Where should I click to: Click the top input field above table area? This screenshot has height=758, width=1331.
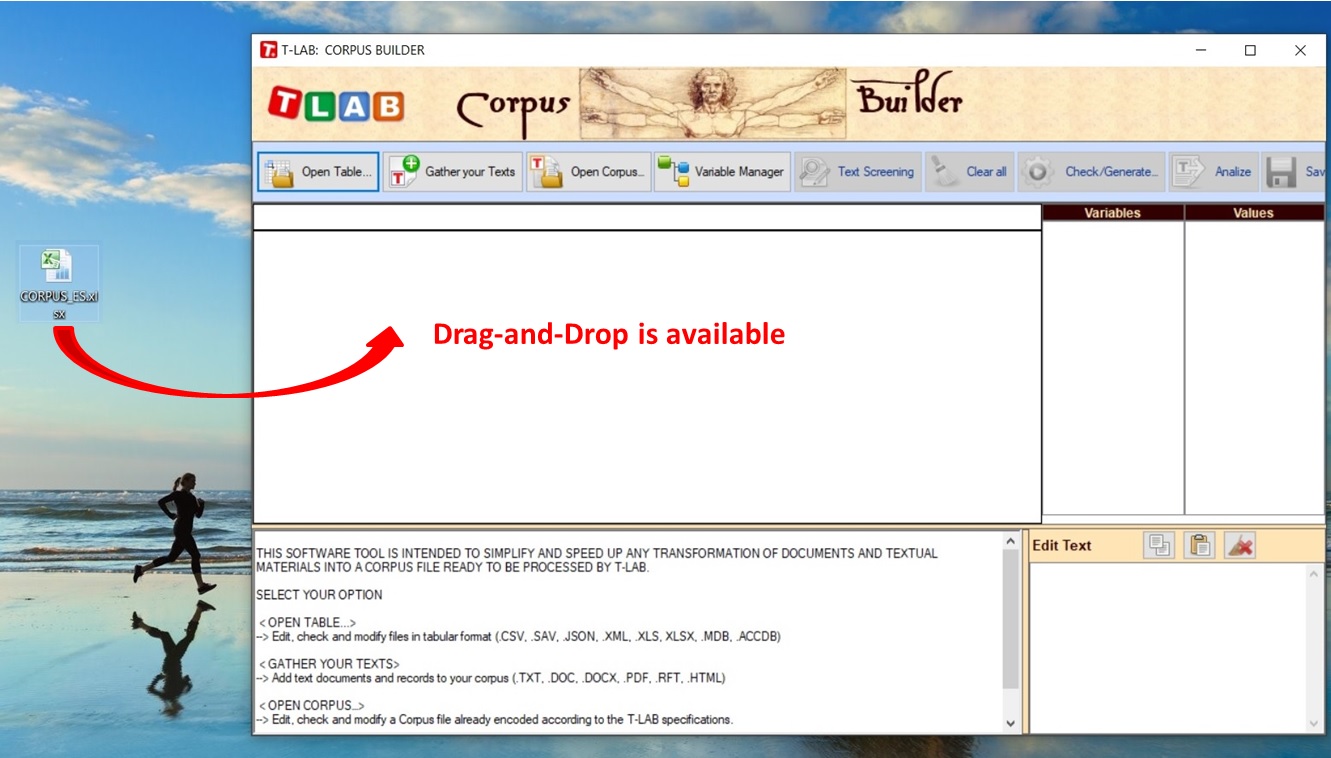(x=647, y=217)
